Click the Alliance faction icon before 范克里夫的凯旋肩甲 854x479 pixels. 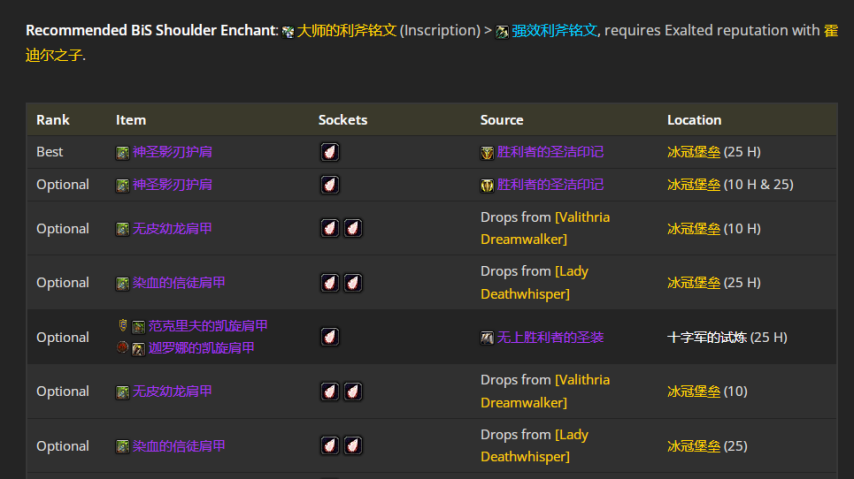(123, 326)
